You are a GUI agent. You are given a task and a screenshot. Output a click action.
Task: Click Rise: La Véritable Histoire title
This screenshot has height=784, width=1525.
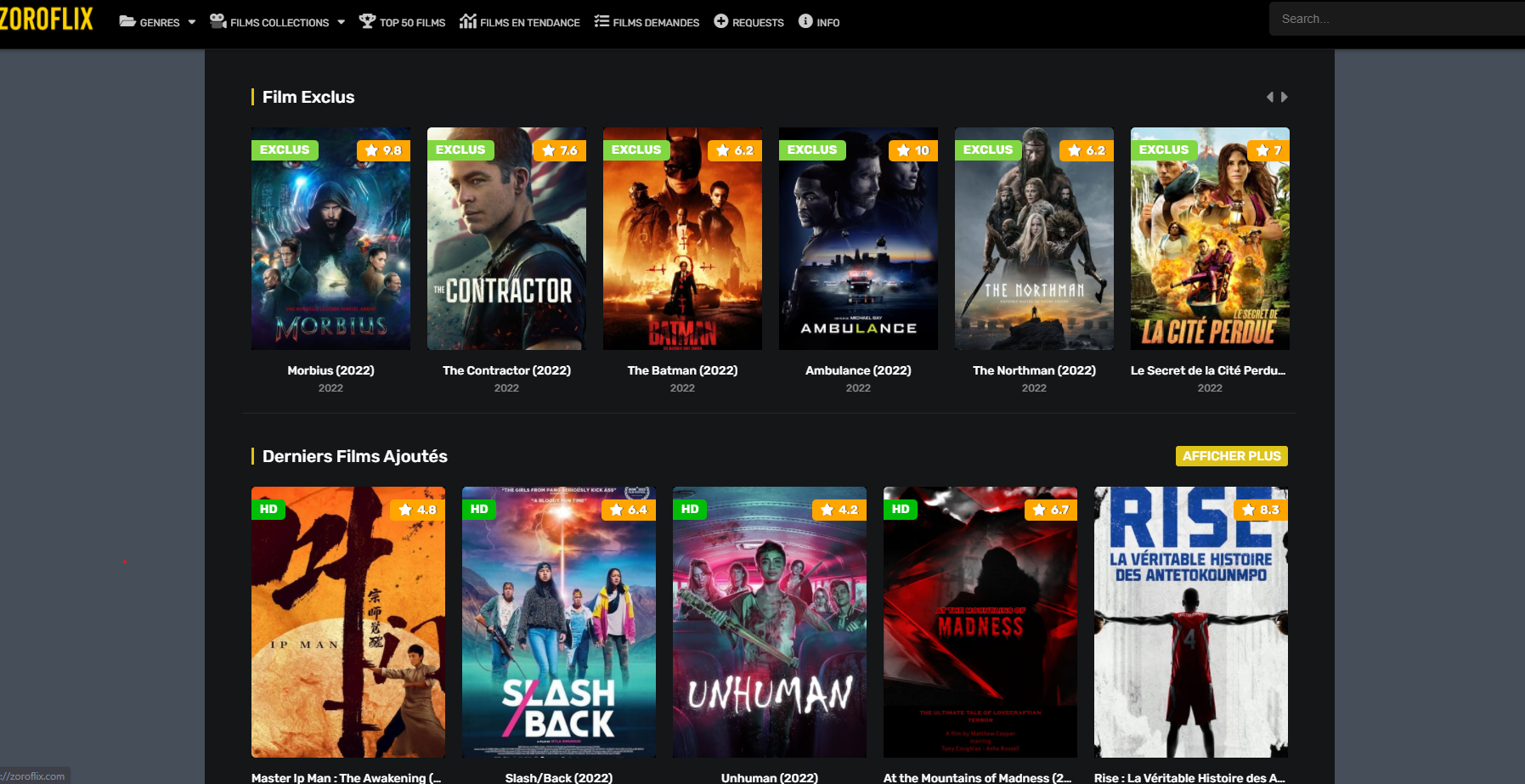1189,778
